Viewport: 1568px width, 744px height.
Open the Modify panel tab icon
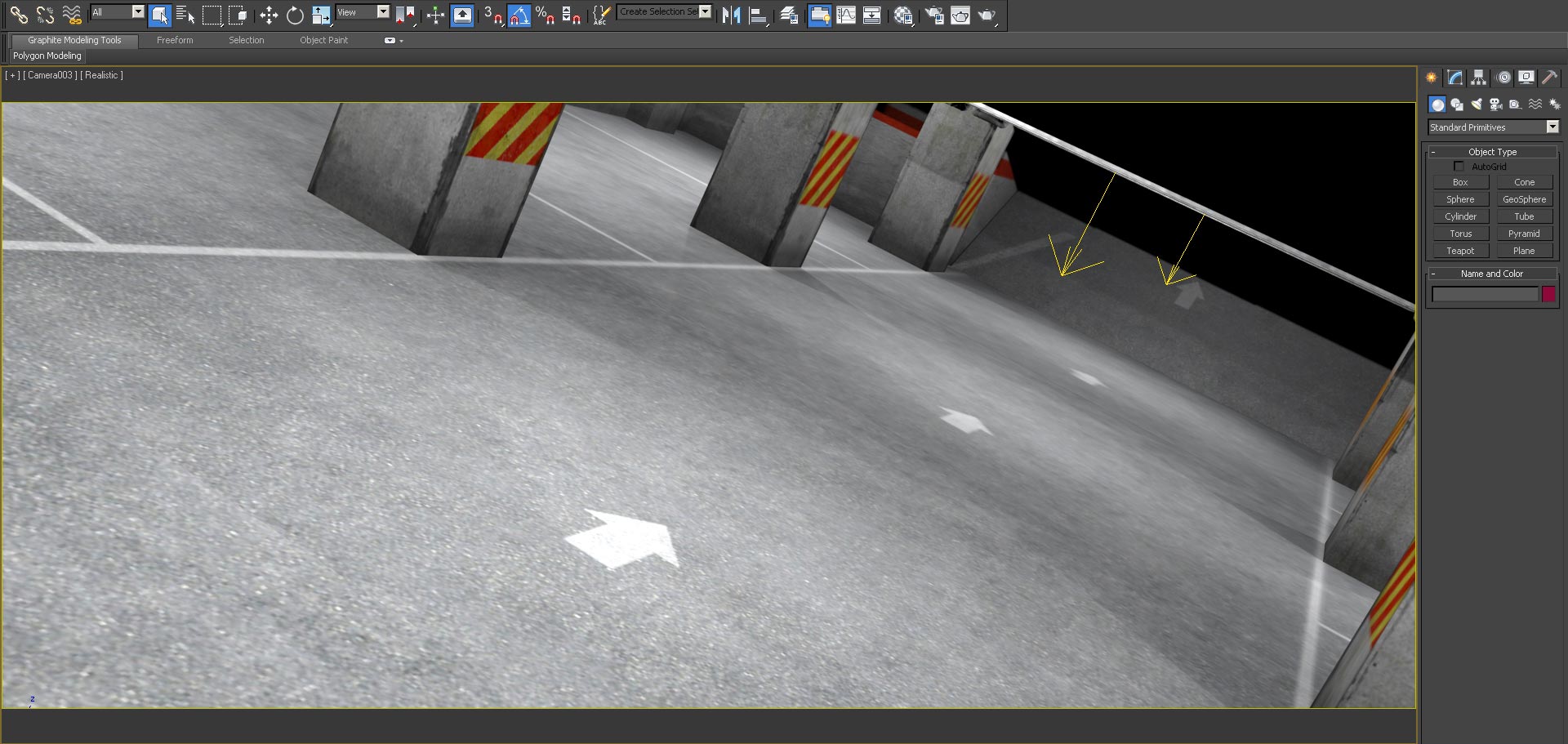click(1454, 78)
